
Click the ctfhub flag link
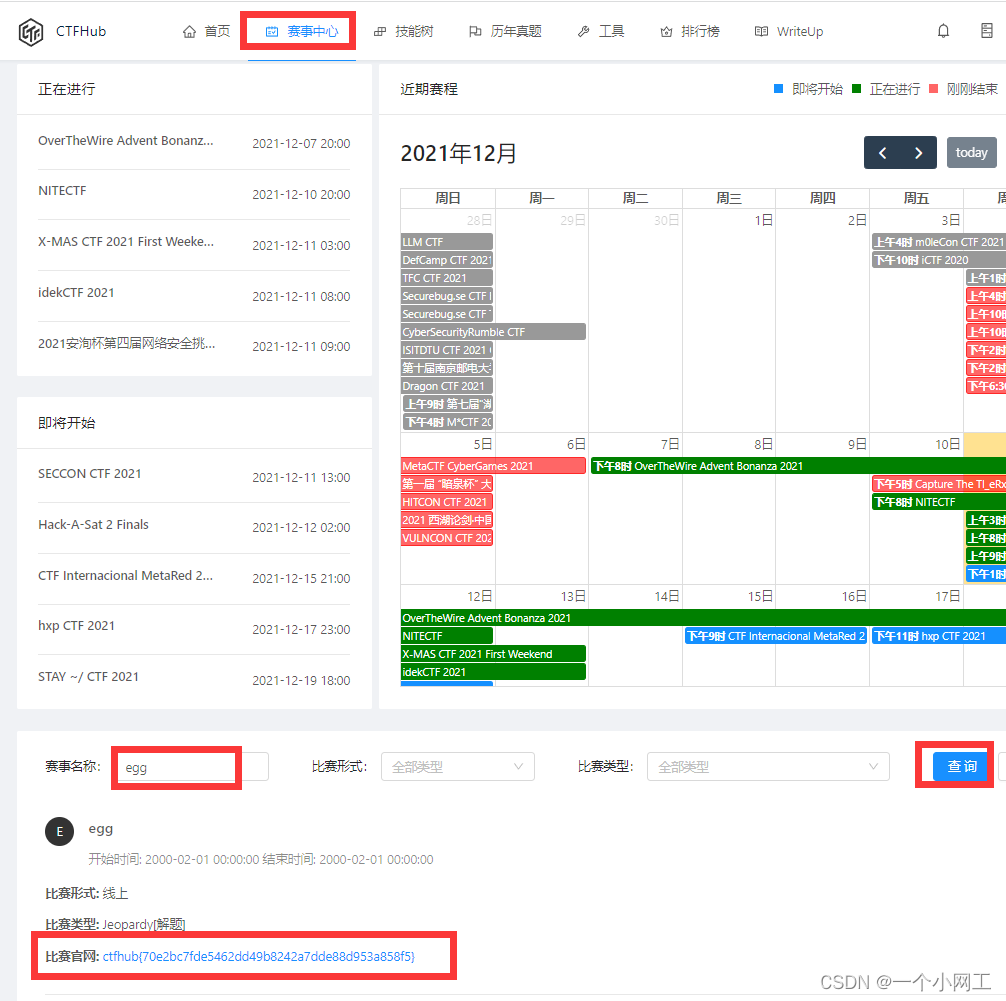259,956
